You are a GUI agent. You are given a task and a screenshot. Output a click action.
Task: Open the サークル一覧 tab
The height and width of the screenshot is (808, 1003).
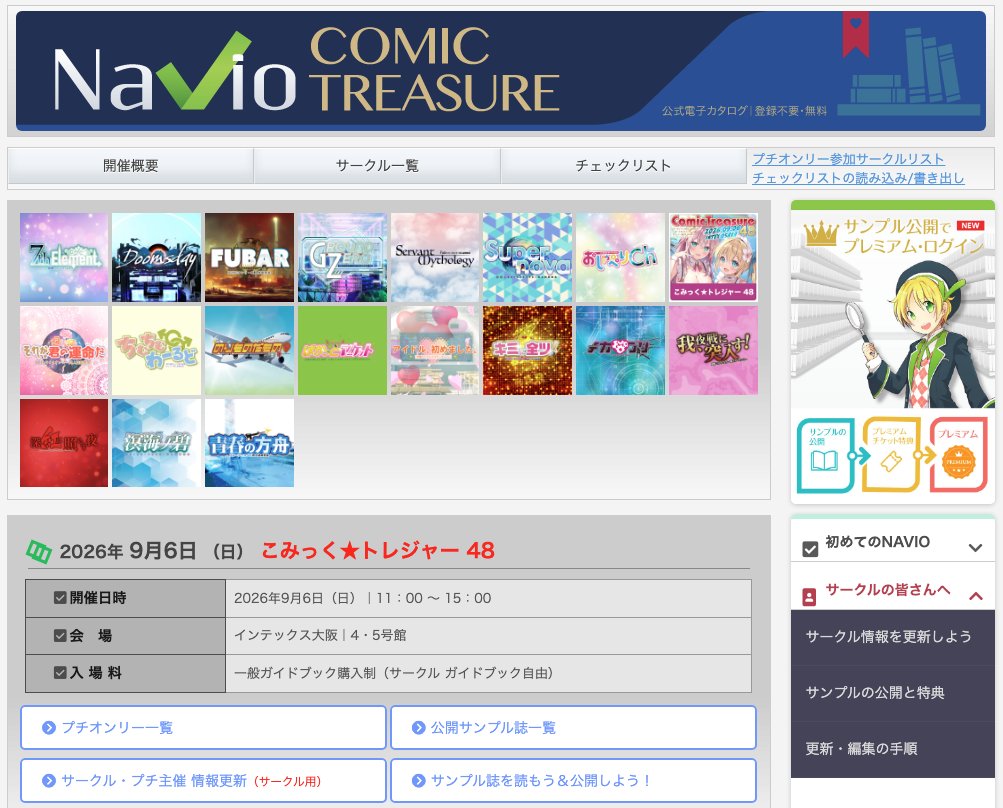tap(377, 166)
